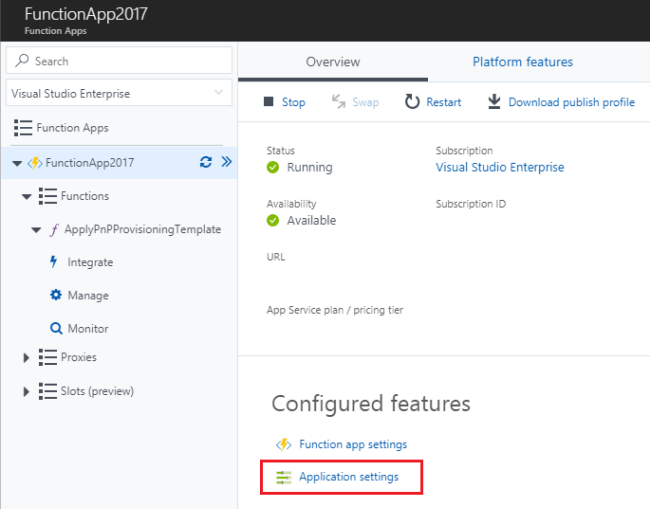The height and width of the screenshot is (509, 650).
Task: Click inside the Search input field
Action: (x=119, y=61)
